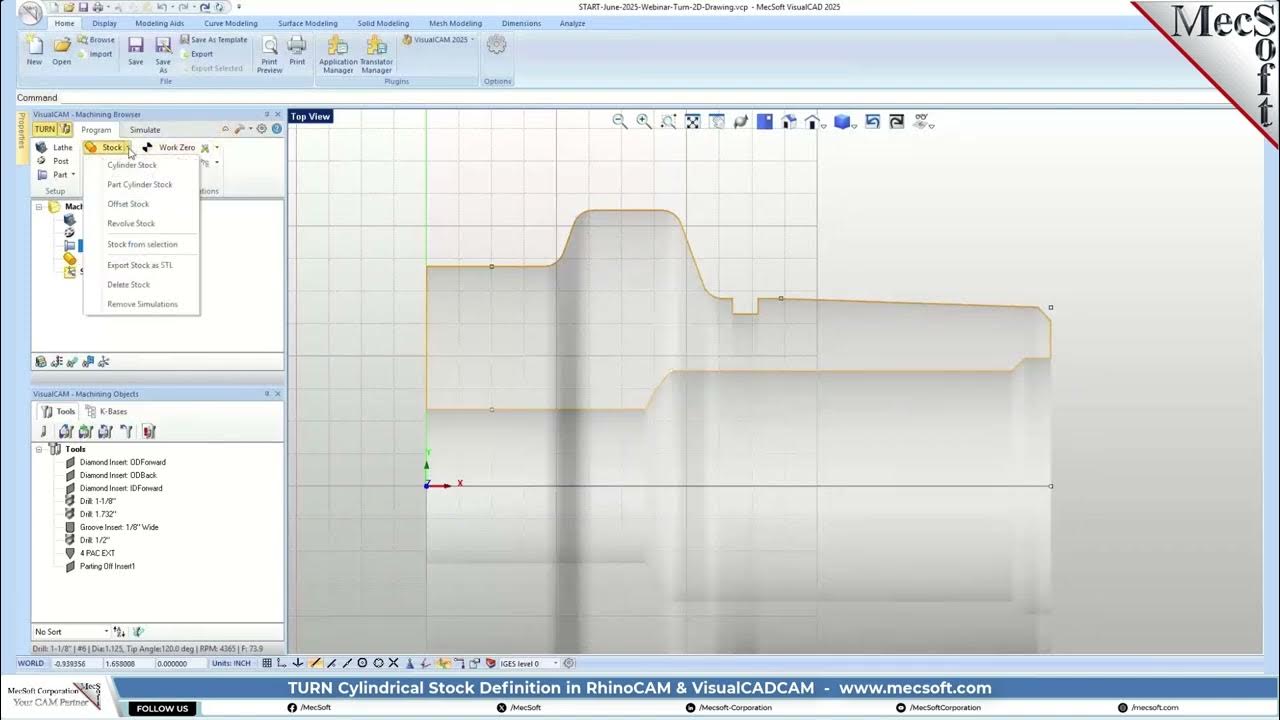Click in the Command input line
The image size is (1280, 720).
pyautogui.click(x=660, y=98)
